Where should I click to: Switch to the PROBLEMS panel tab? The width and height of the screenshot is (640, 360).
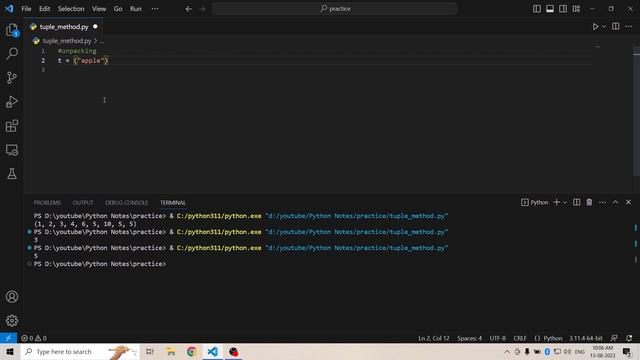coord(47,202)
